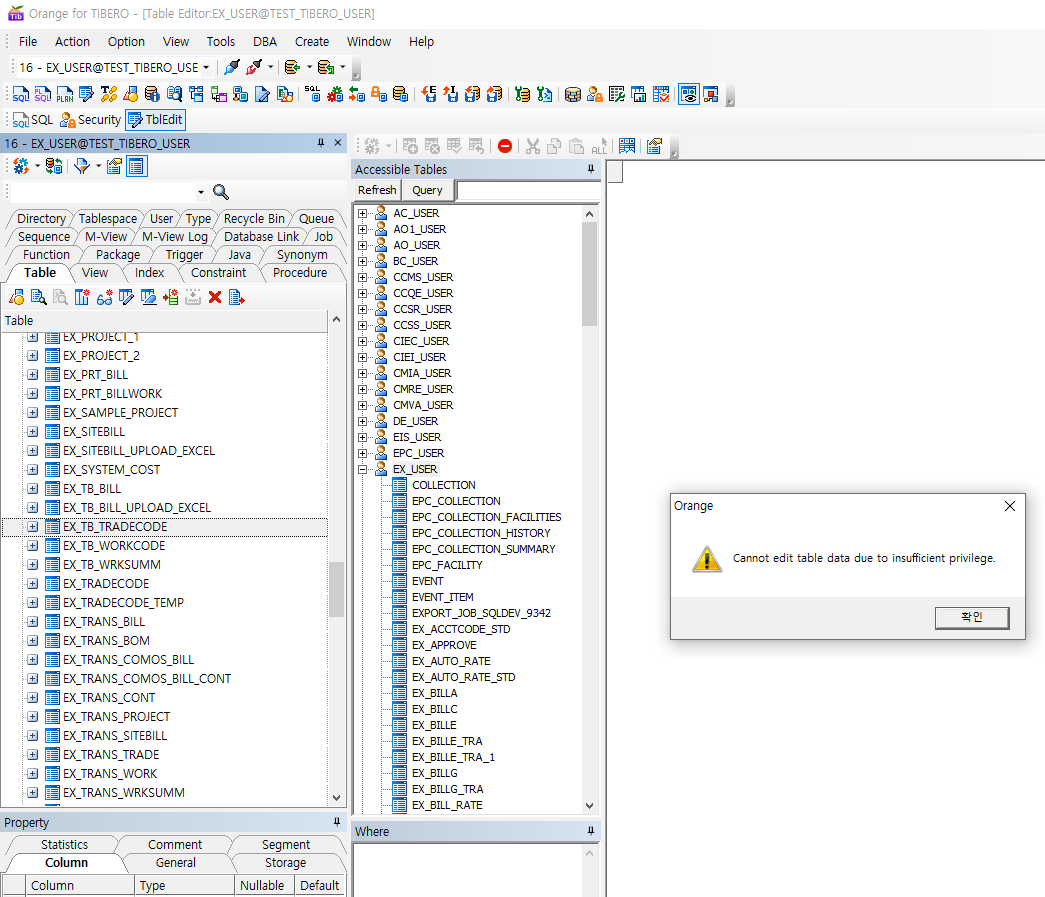Click the warning icon in the Orange dialog
This screenshot has height=897, width=1045.
[x=707, y=559]
